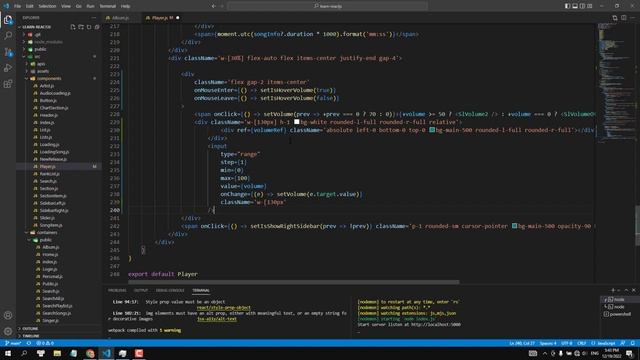Open the Help menu
Screen dimensions: 640x360
click(x=126, y=6)
